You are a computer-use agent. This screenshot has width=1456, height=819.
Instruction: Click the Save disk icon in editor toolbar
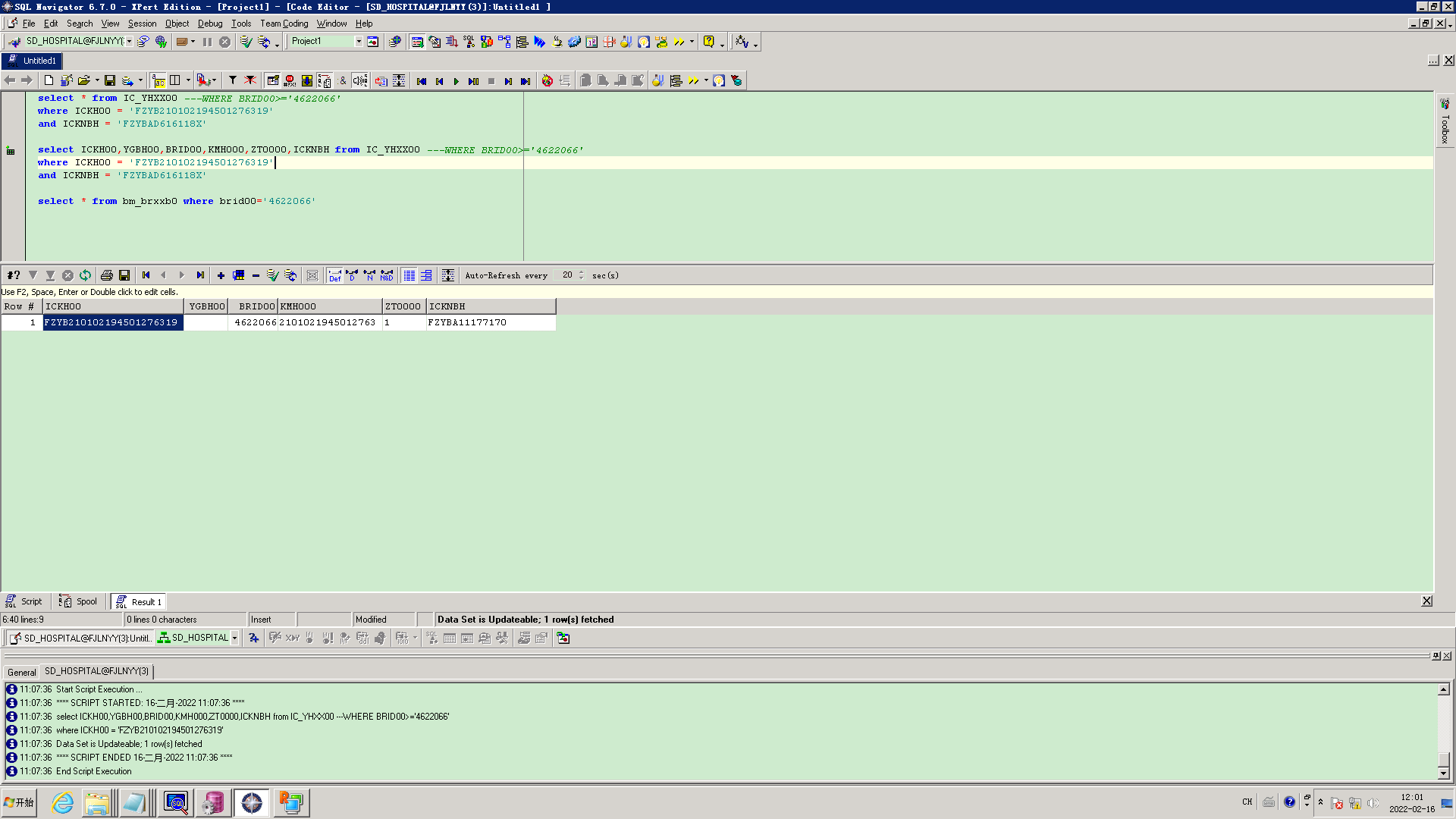pos(110,81)
